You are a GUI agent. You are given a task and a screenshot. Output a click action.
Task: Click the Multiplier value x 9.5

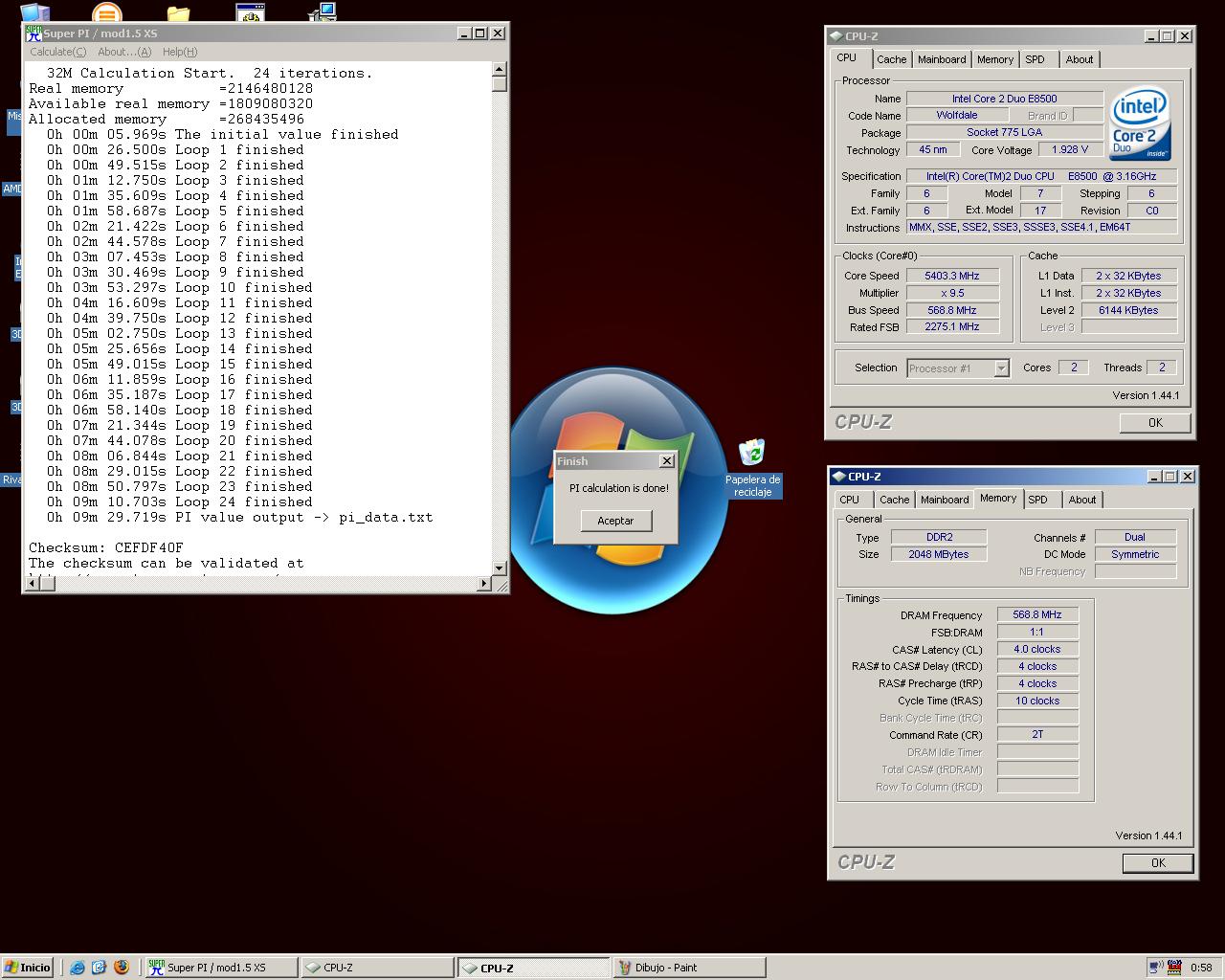[x=952, y=293]
